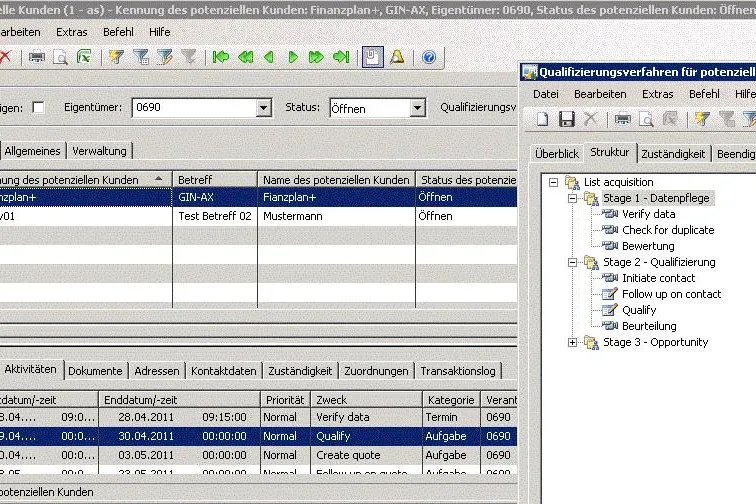Screen dimensions: 756x504
Task: Open Bearbeiten menu in Qualifizierungsverfahren window
Action: coord(600,94)
